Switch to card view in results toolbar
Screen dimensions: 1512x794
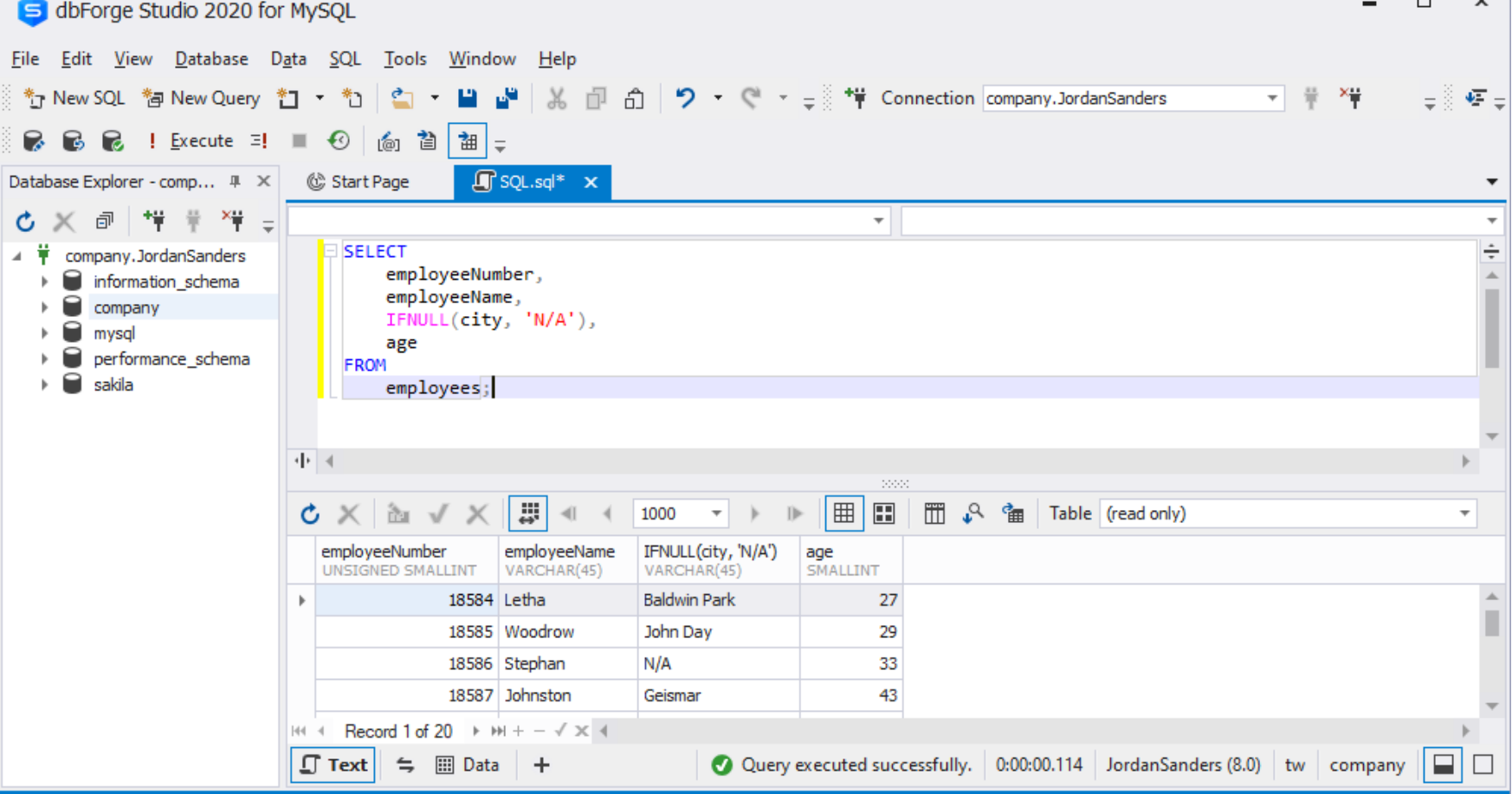[x=884, y=514]
